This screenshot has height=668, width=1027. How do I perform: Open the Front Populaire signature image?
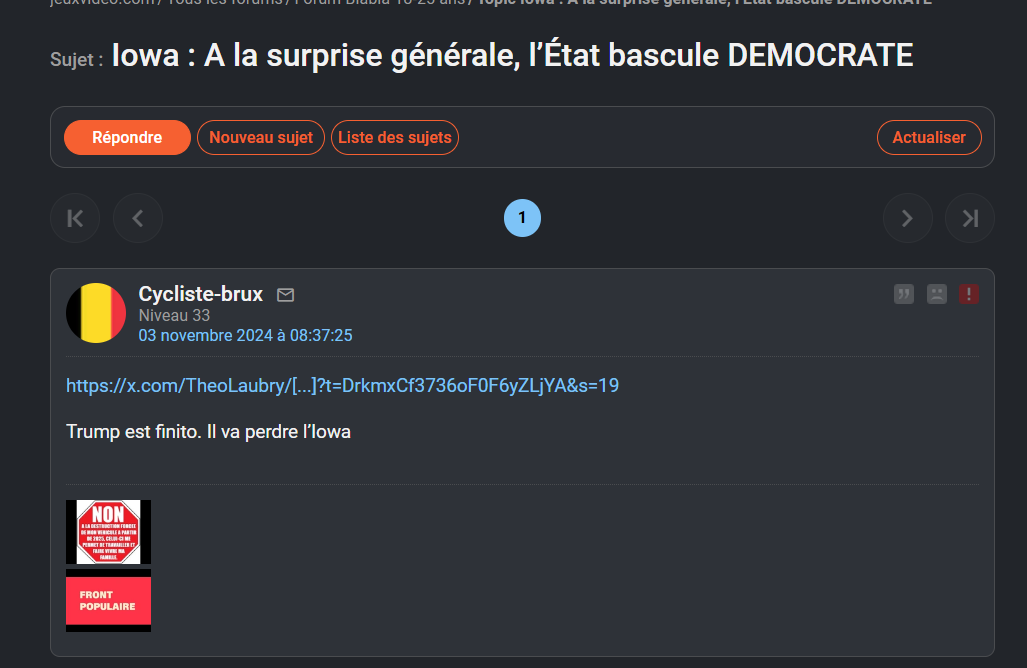pyautogui.click(x=109, y=601)
